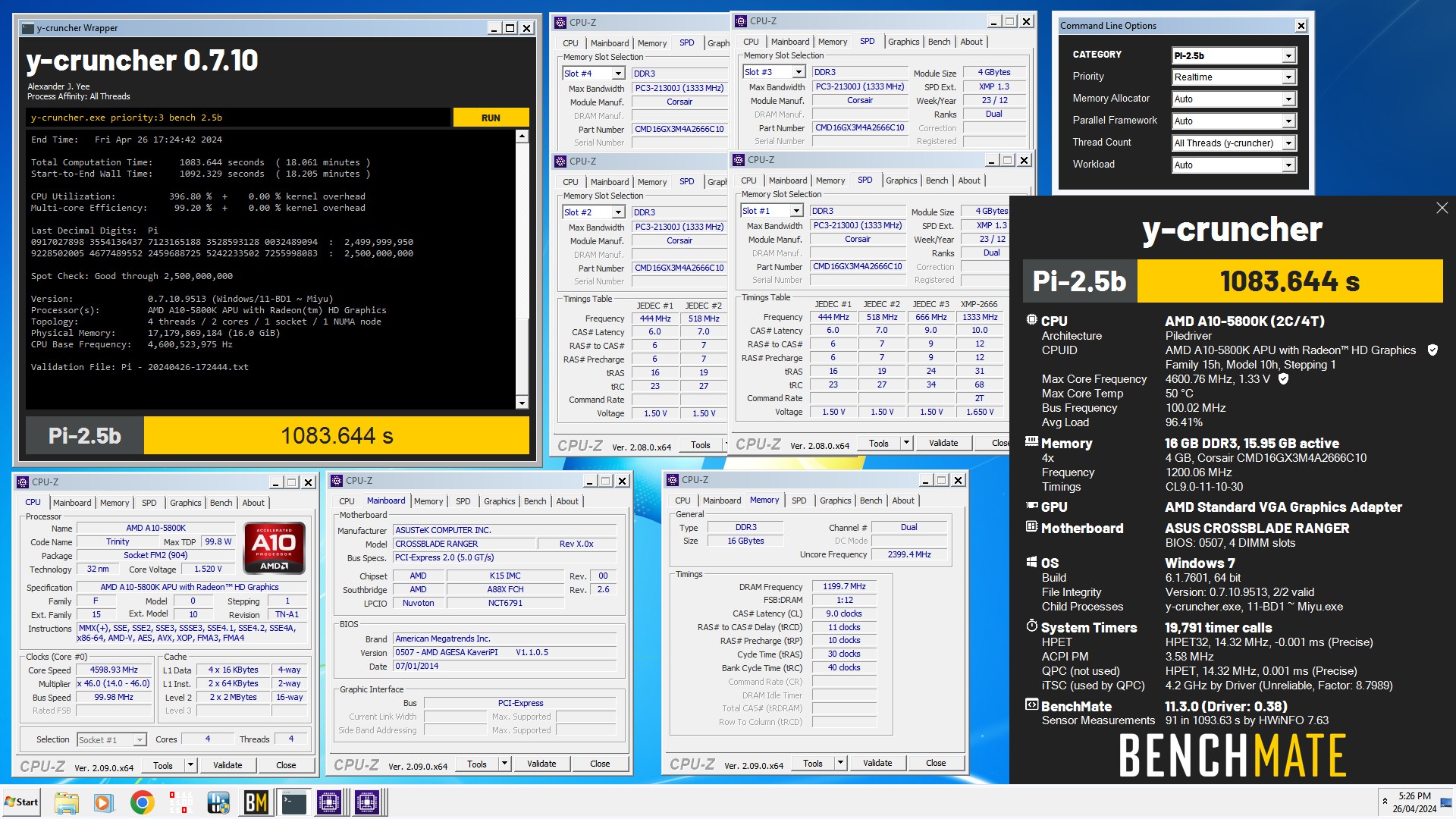Viewport: 1456px width, 819px height.
Task: Click Validate in Slot #1 CPU-Z window
Action: click(943, 443)
